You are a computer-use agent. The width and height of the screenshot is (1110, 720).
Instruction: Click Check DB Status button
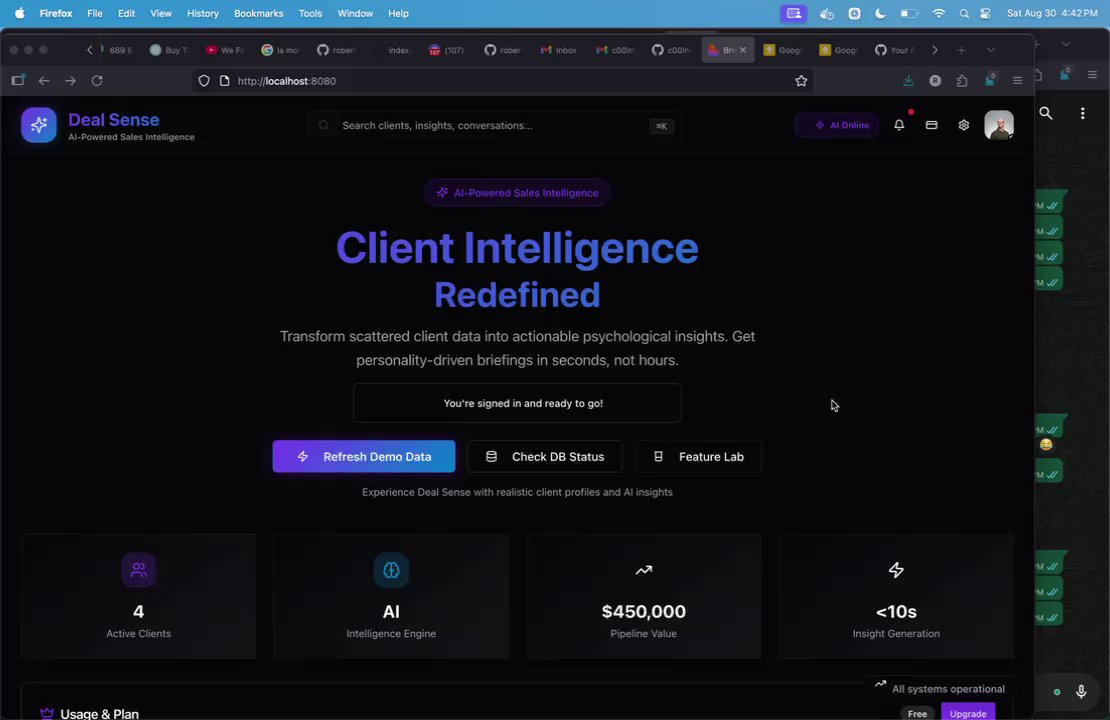coord(544,457)
